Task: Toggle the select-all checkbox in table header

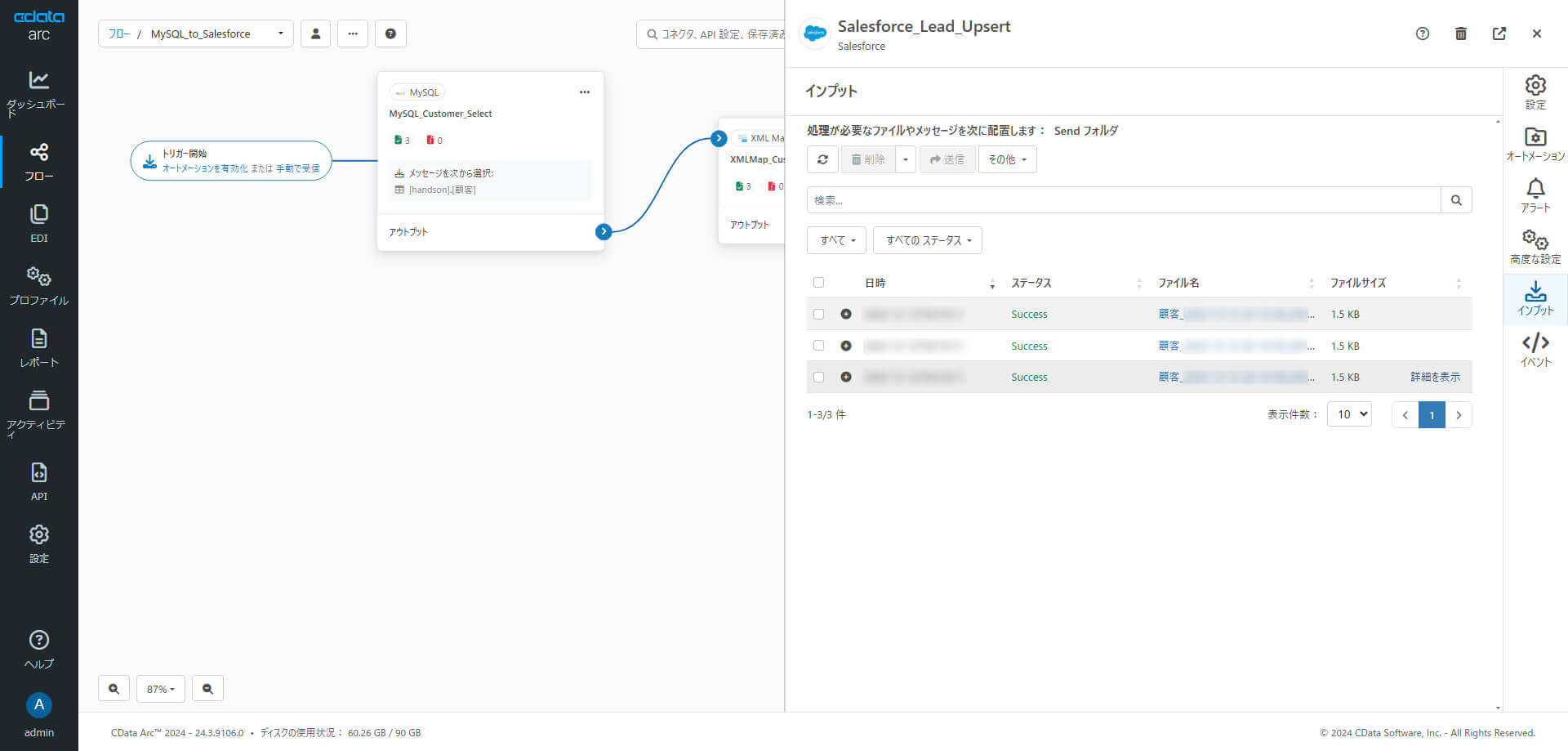Action: click(x=819, y=283)
